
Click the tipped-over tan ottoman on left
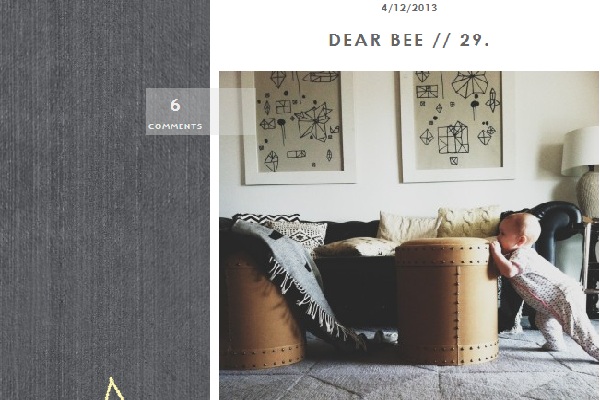tap(262, 310)
